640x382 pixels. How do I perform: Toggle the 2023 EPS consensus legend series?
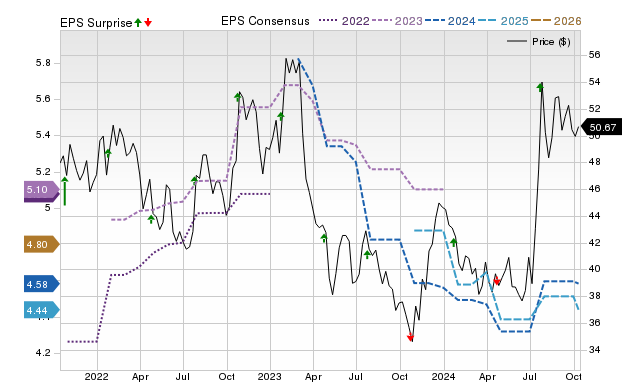tap(397, 21)
